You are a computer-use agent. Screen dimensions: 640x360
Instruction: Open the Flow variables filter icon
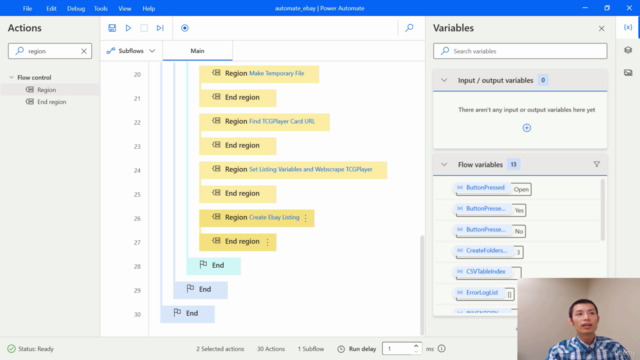point(597,164)
